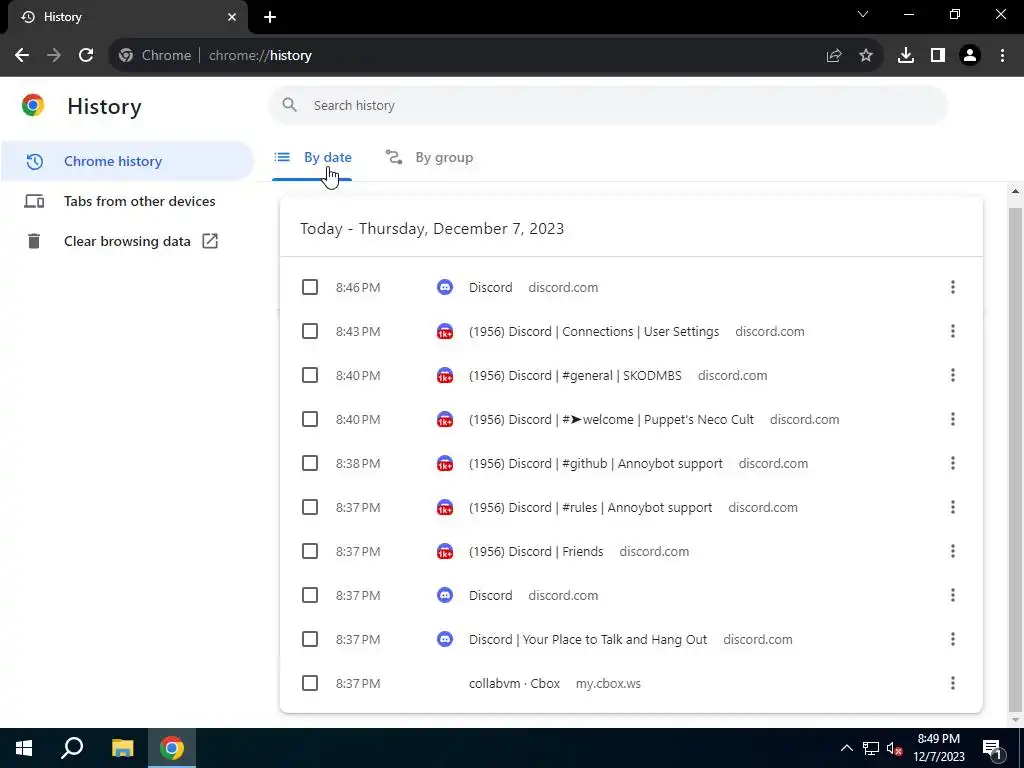The image size is (1024, 768).
Task: Check the Puppet's Neco Cult entry checkbox
Action: click(x=310, y=419)
